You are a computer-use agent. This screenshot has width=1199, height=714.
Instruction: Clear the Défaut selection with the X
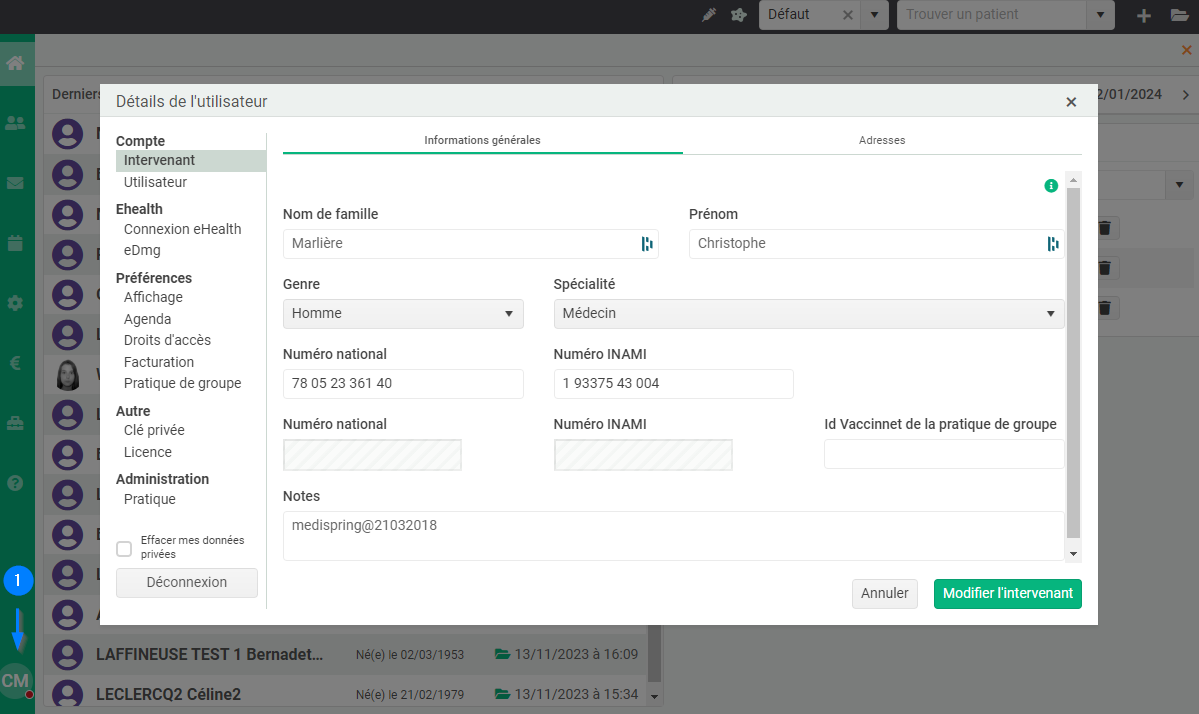tap(847, 15)
